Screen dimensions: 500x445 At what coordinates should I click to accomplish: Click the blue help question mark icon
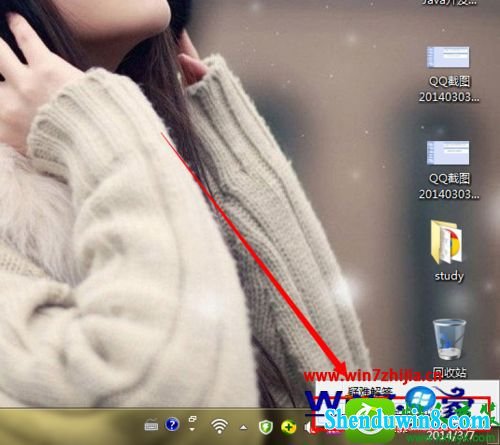(x=172, y=425)
